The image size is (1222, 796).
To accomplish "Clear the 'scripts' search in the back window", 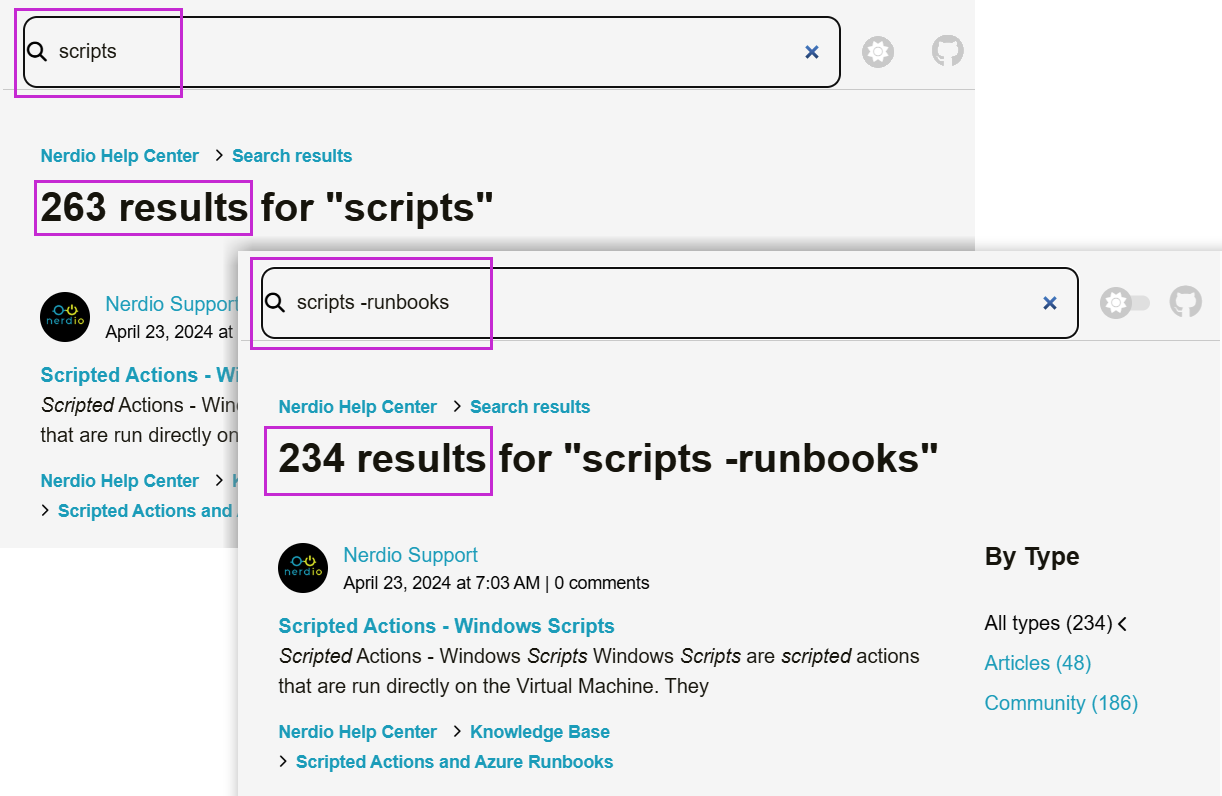I will coord(812,52).
